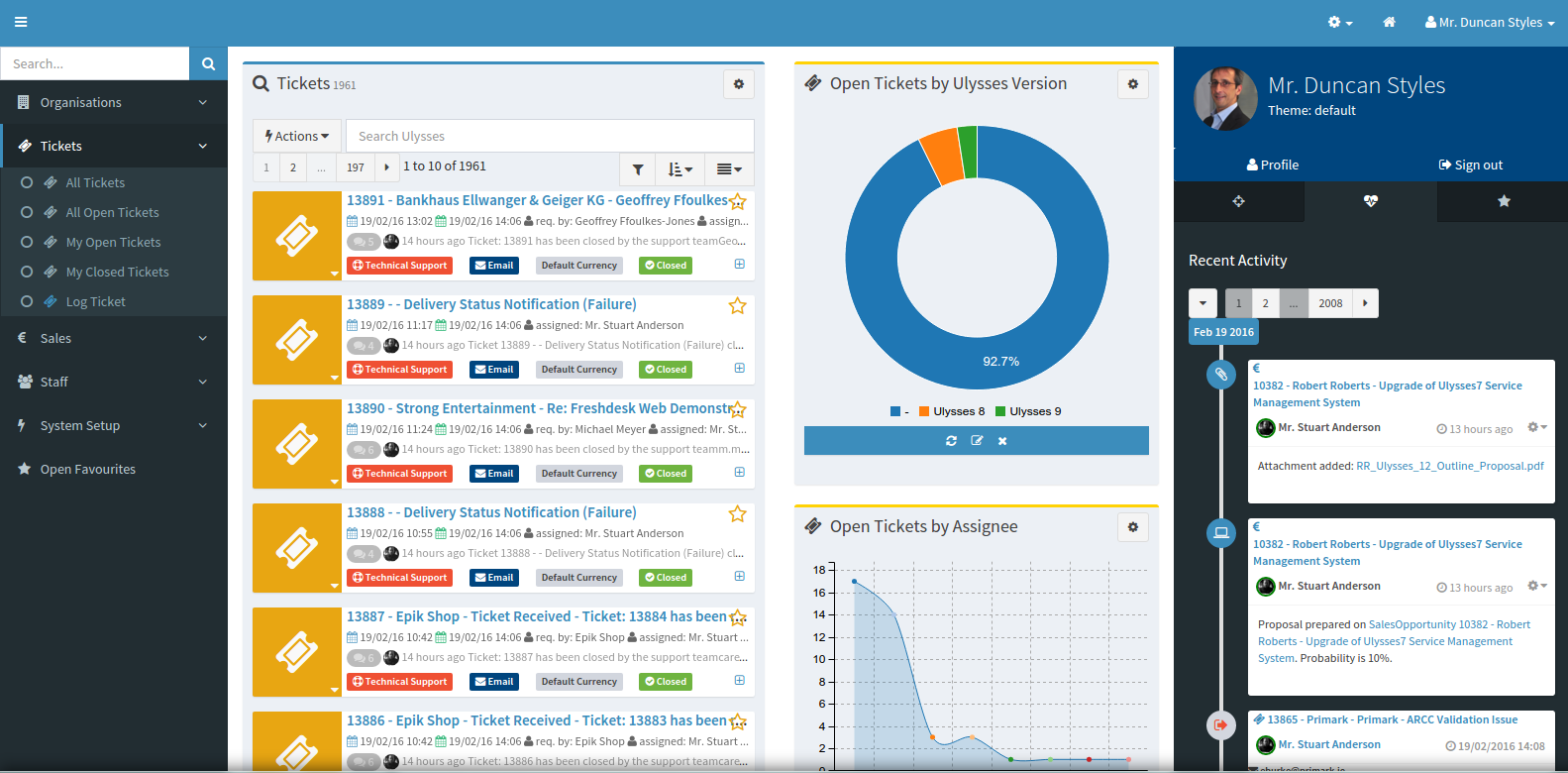The height and width of the screenshot is (773, 1568).
Task: Open the tickets filter funnel
Action: (x=638, y=169)
